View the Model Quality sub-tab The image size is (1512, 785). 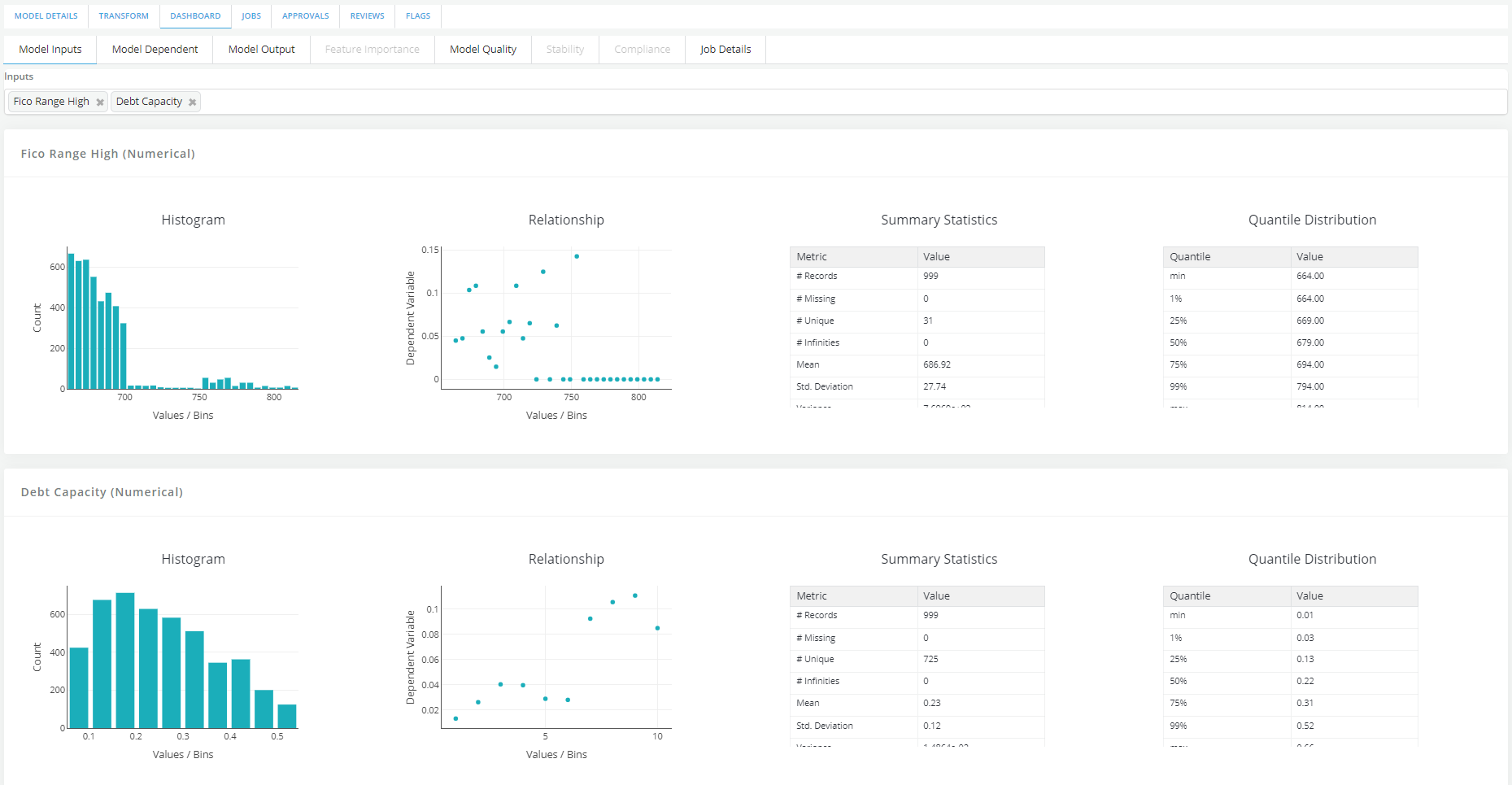[x=482, y=50]
